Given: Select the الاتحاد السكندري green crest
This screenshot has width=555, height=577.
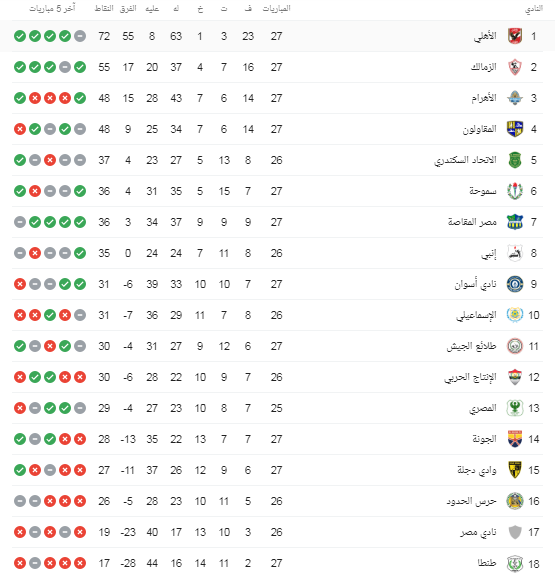Looking at the screenshot, I should click(515, 160).
